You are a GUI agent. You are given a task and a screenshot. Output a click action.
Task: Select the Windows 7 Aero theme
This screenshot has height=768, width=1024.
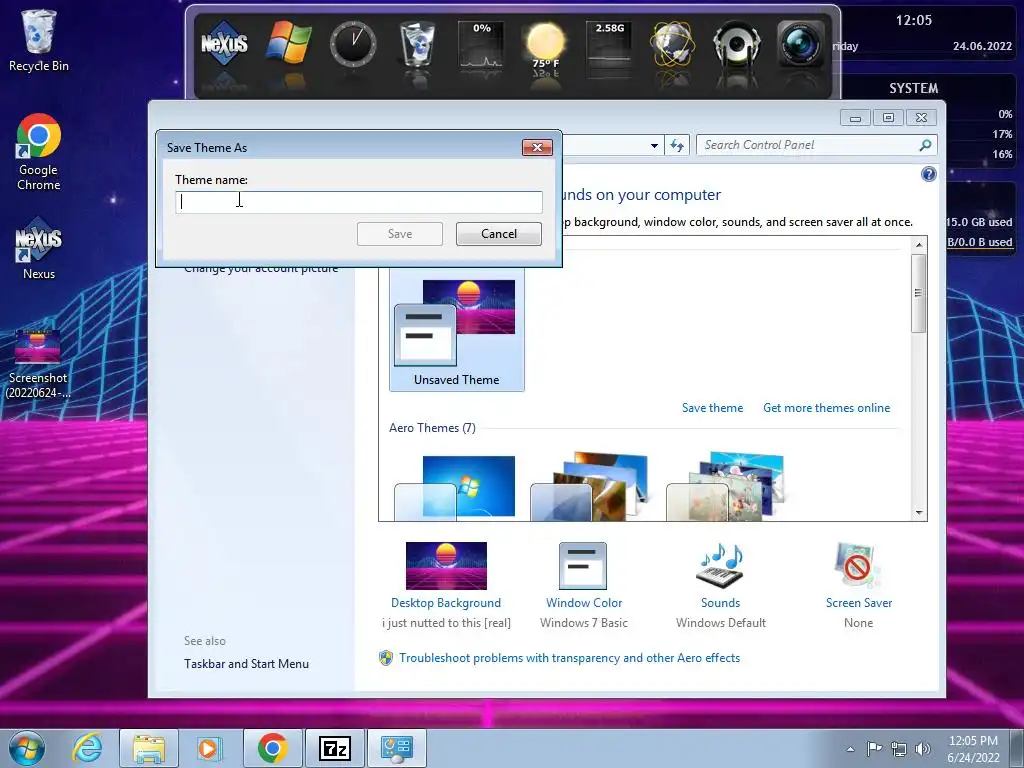click(x=455, y=487)
